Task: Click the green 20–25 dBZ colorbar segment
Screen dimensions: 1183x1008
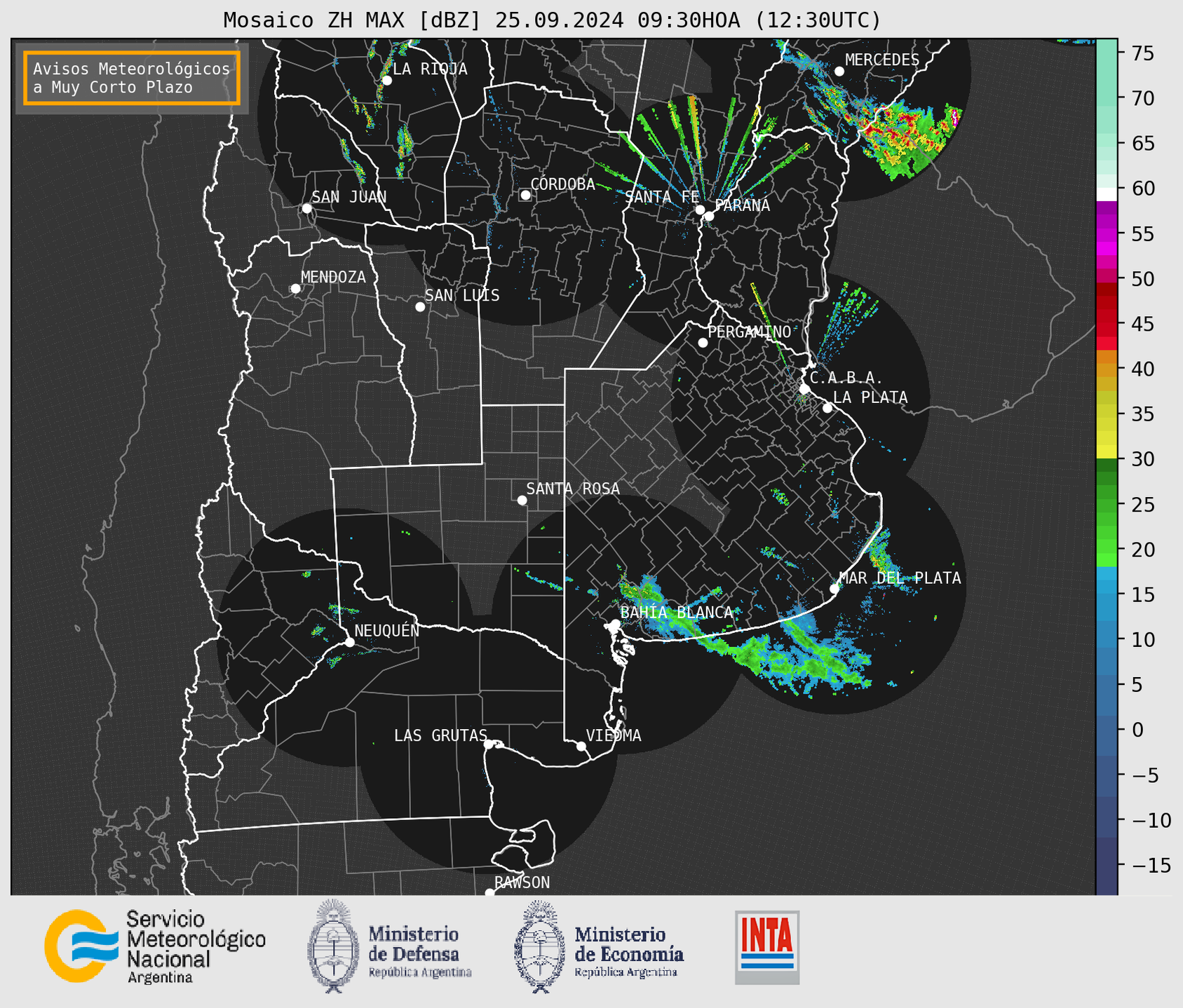Action: 1107,526
